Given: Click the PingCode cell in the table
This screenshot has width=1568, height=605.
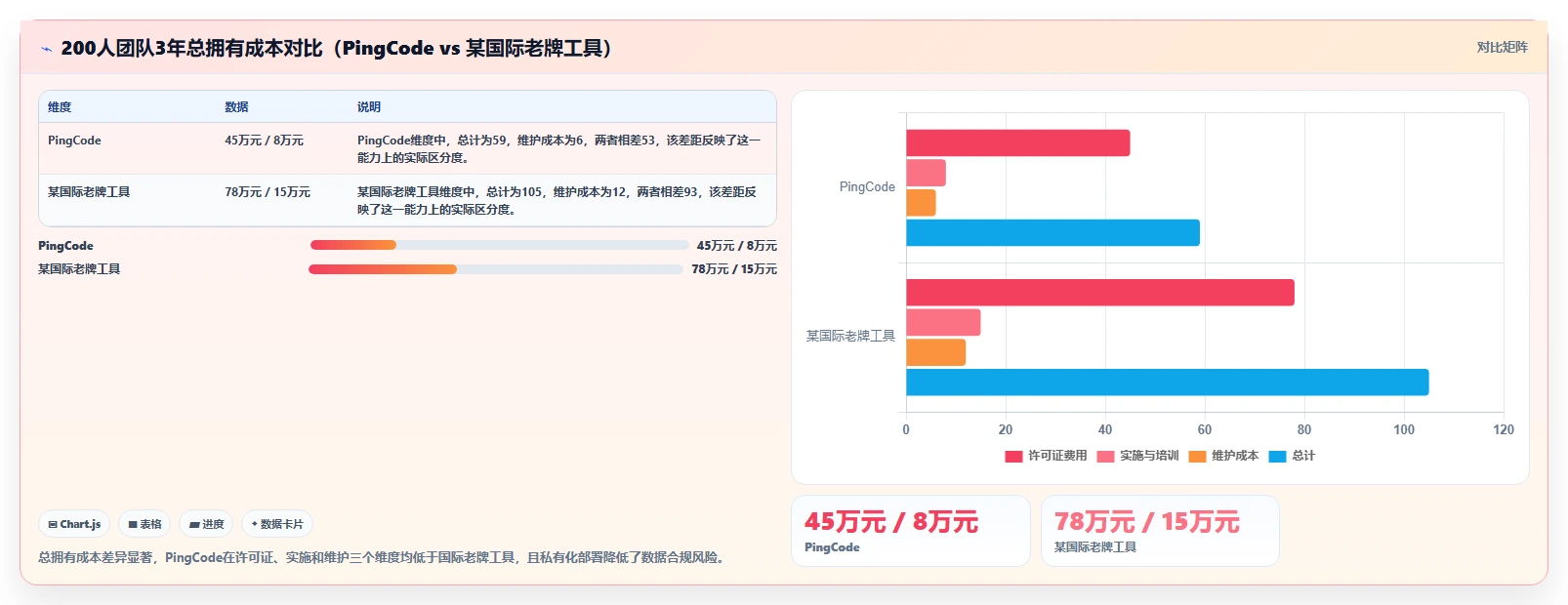Looking at the screenshot, I should tap(74, 141).
